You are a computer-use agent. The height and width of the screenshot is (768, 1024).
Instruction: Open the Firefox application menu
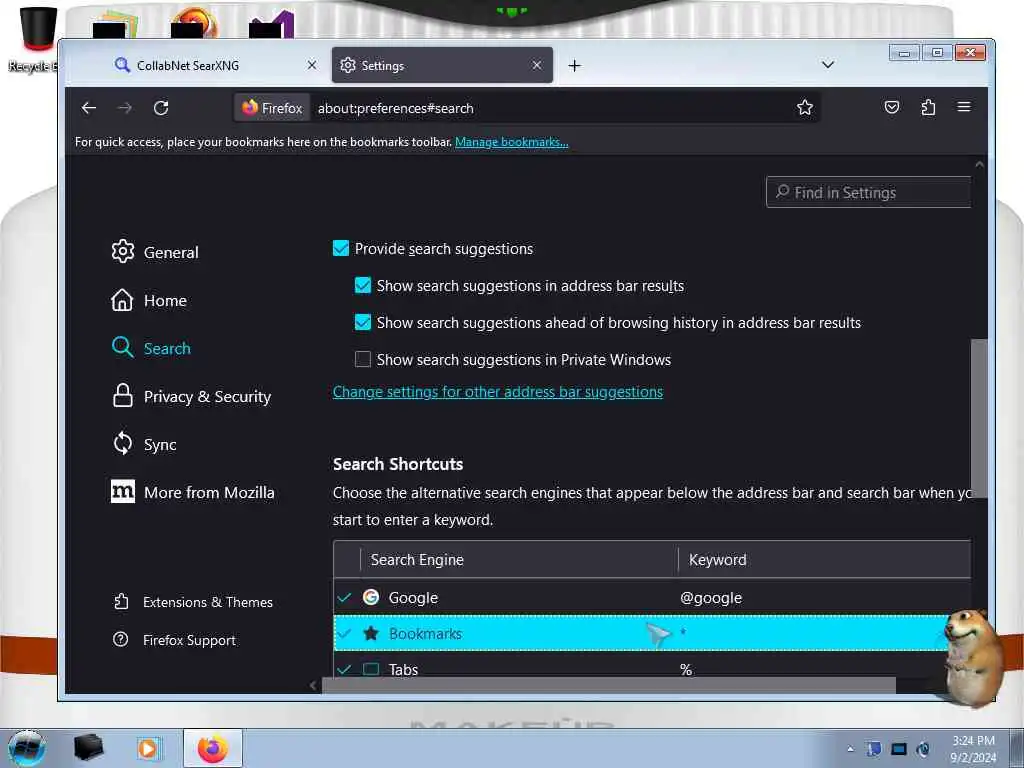click(x=964, y=107)
